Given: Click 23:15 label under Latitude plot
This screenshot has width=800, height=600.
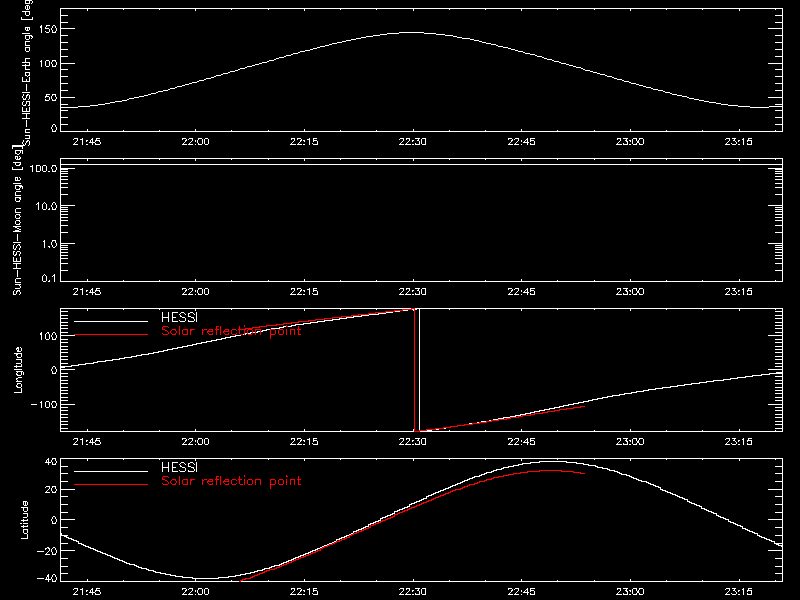Looking at the screenshot, I should [x=738, y=591].
